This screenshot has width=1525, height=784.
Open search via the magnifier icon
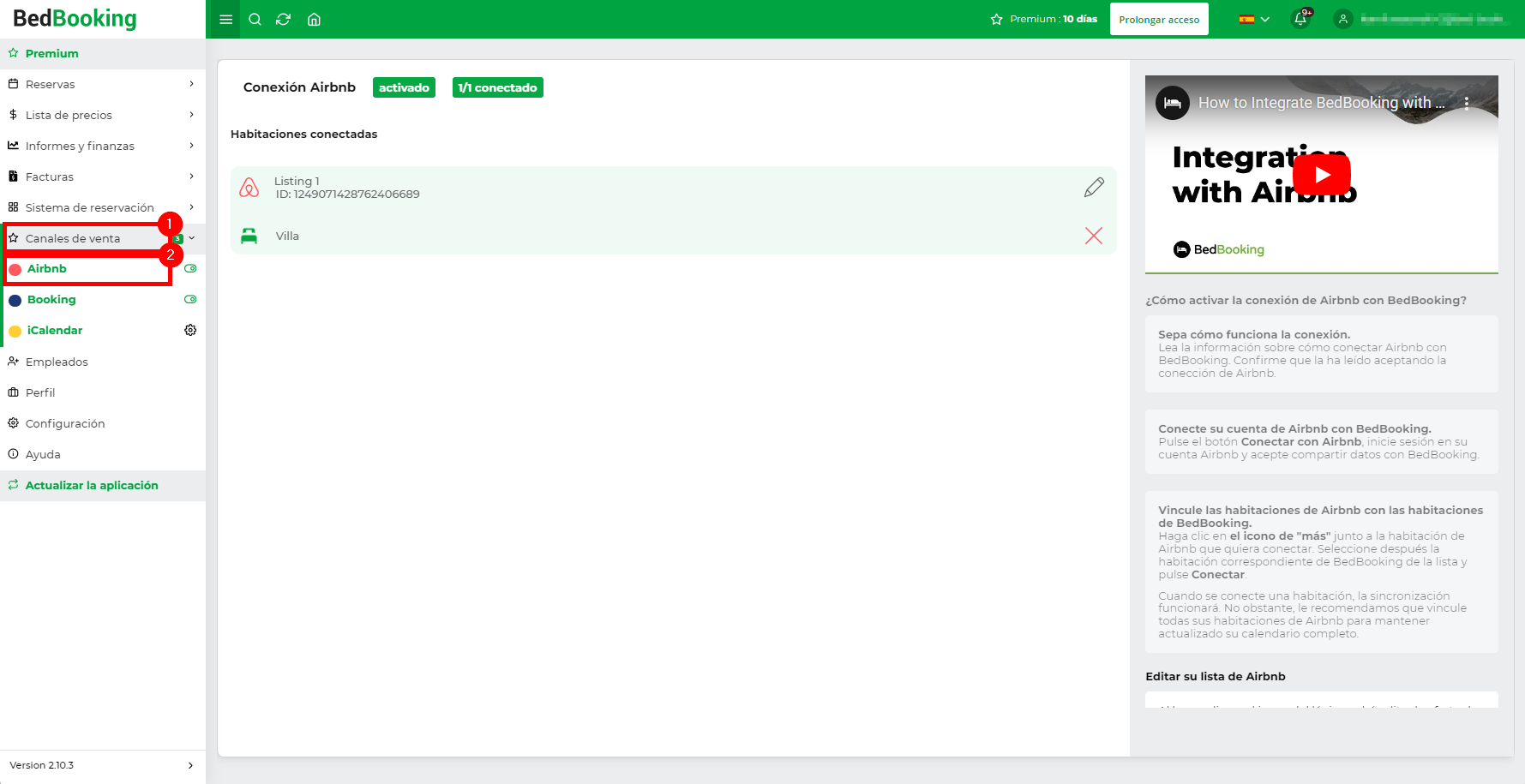[x=255, y=19]
